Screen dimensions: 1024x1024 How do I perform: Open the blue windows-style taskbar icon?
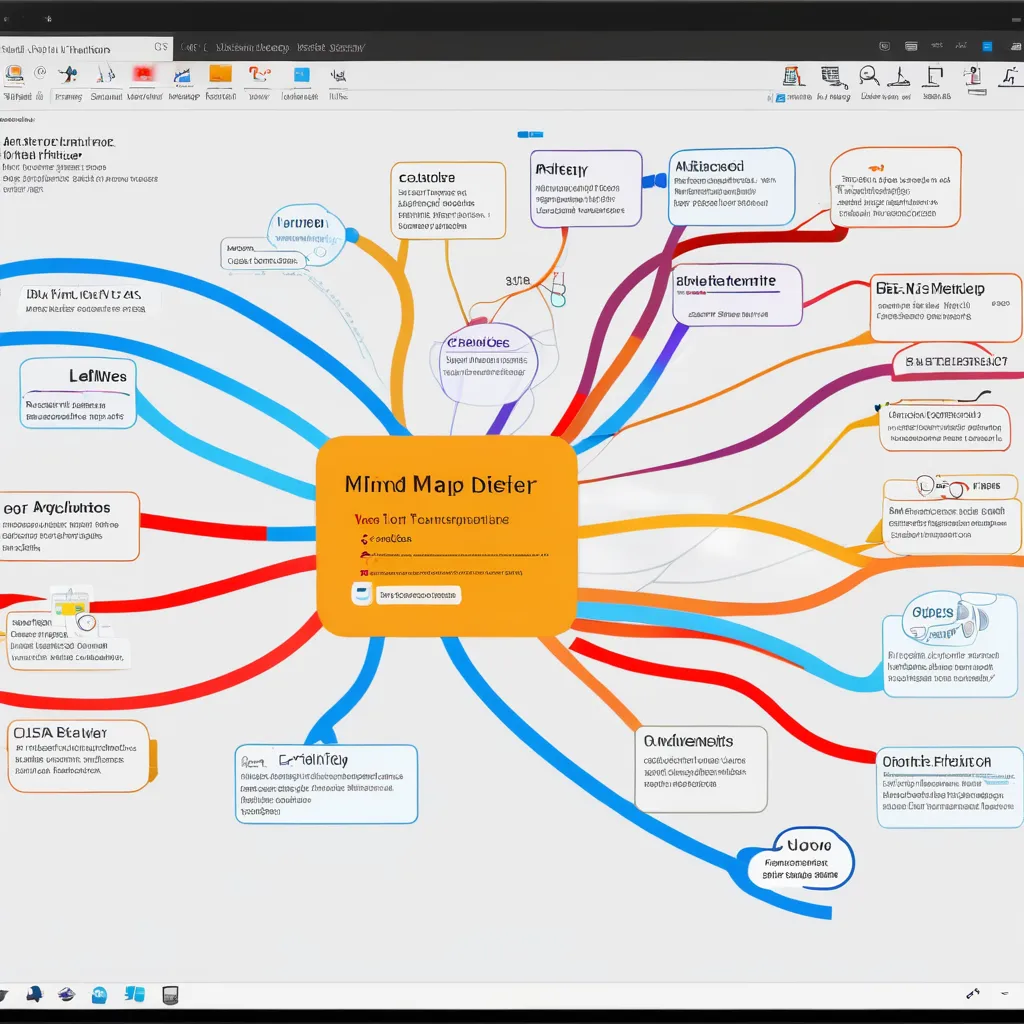pos(135,995)
